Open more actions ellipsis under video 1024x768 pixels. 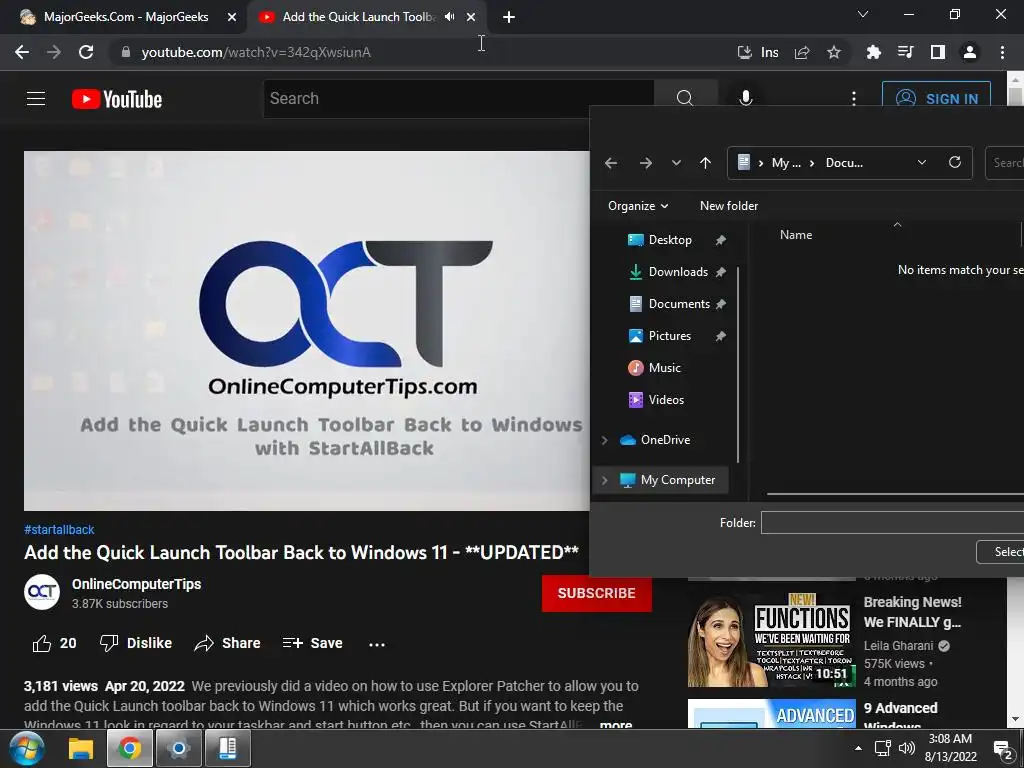coord(377,644)
